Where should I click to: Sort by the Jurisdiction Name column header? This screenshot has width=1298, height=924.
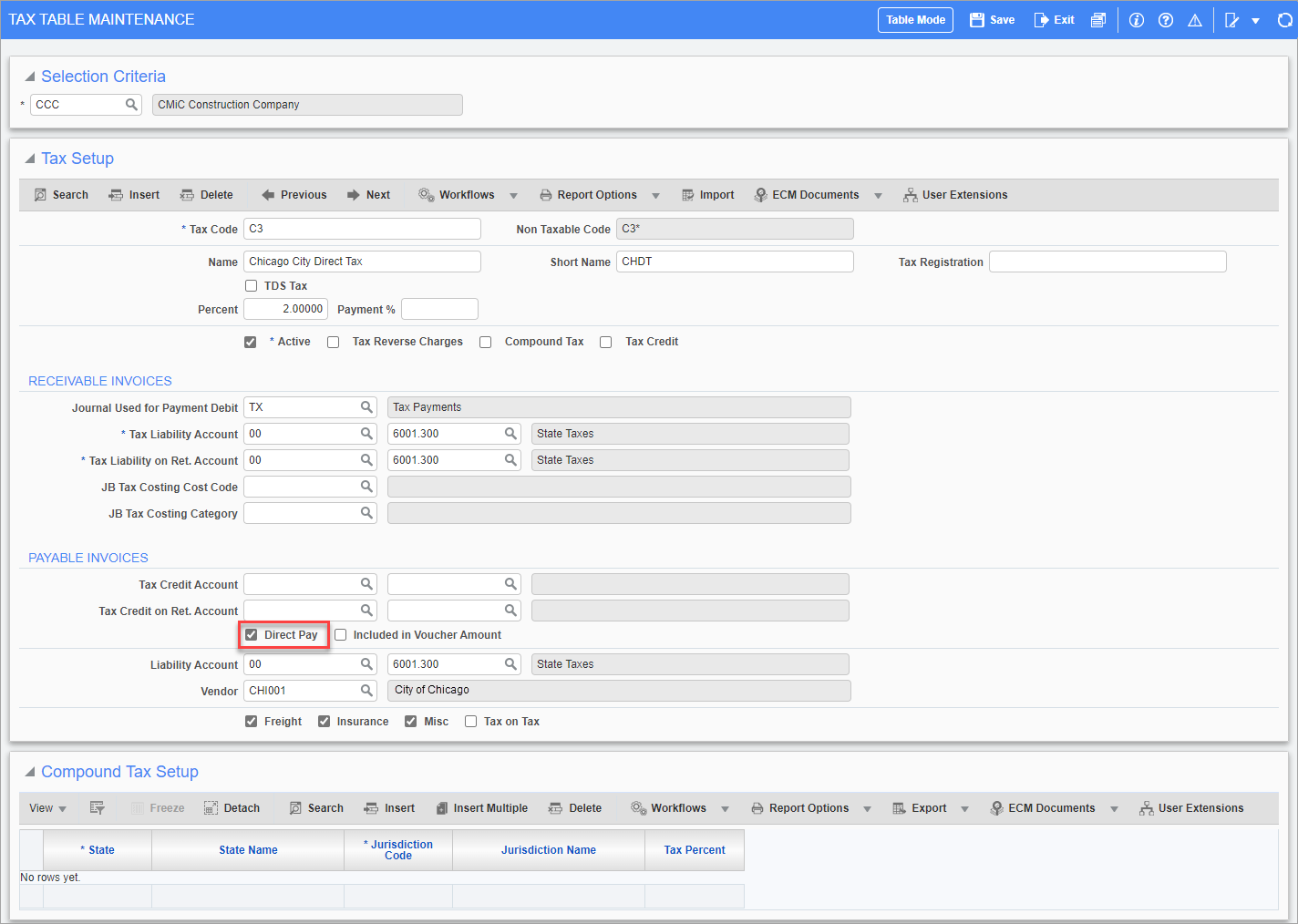pyautogui.click(x=549, y=850)
